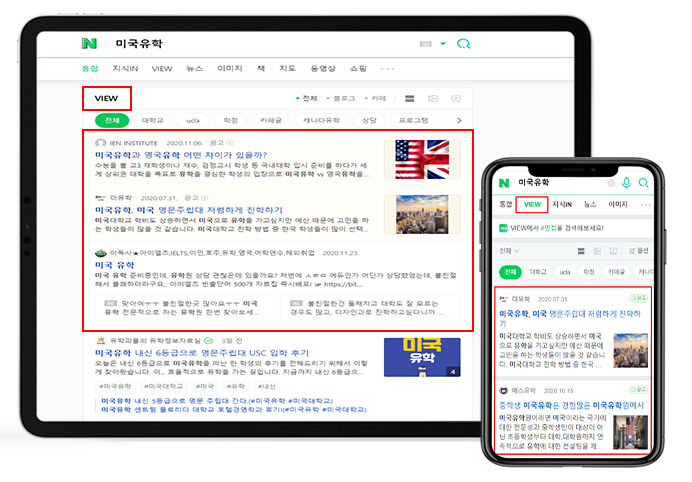
Task: Click the Naver N logo on the phone
Action: tap(504, 183)
